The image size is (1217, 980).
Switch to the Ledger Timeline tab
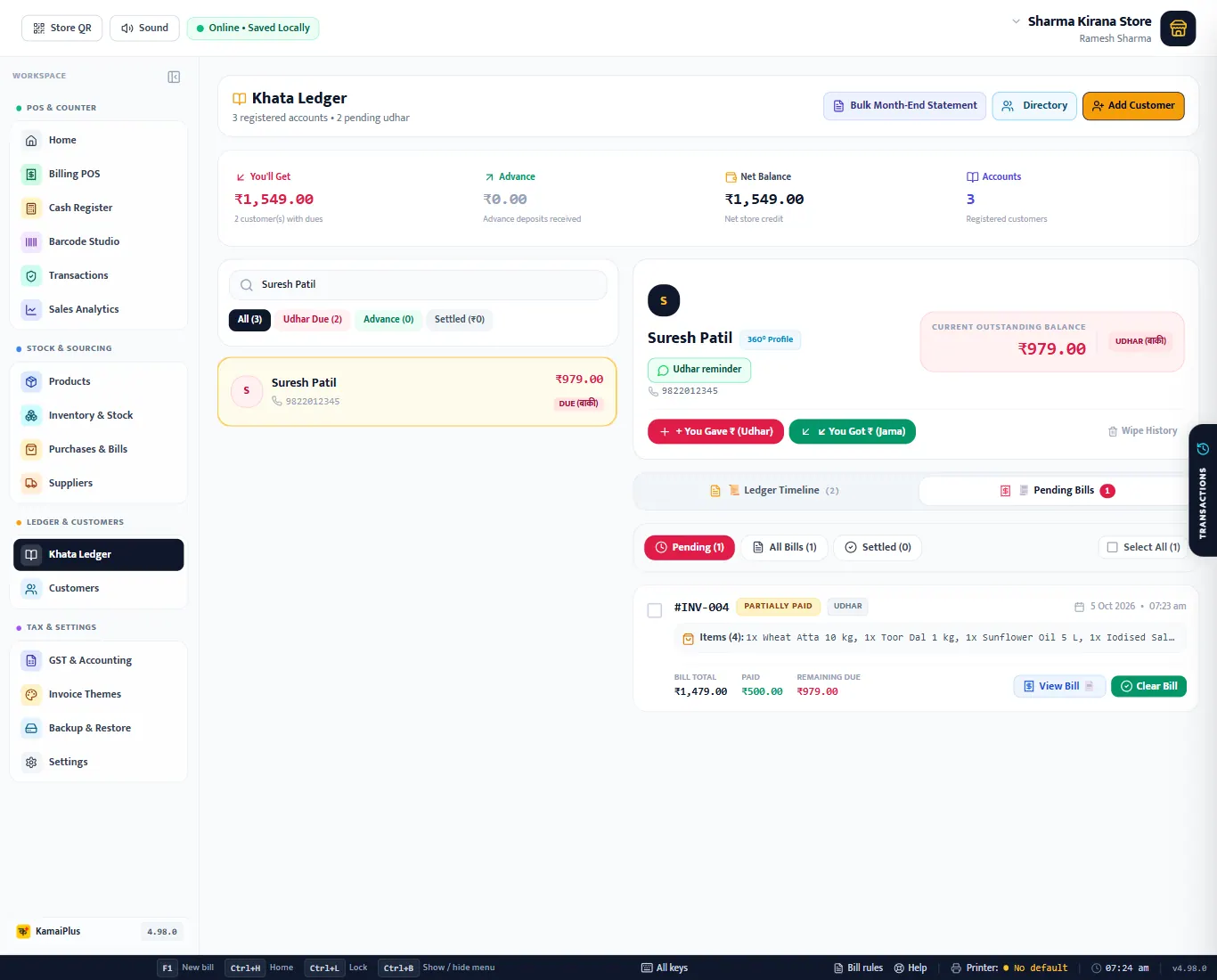point(775,490)
